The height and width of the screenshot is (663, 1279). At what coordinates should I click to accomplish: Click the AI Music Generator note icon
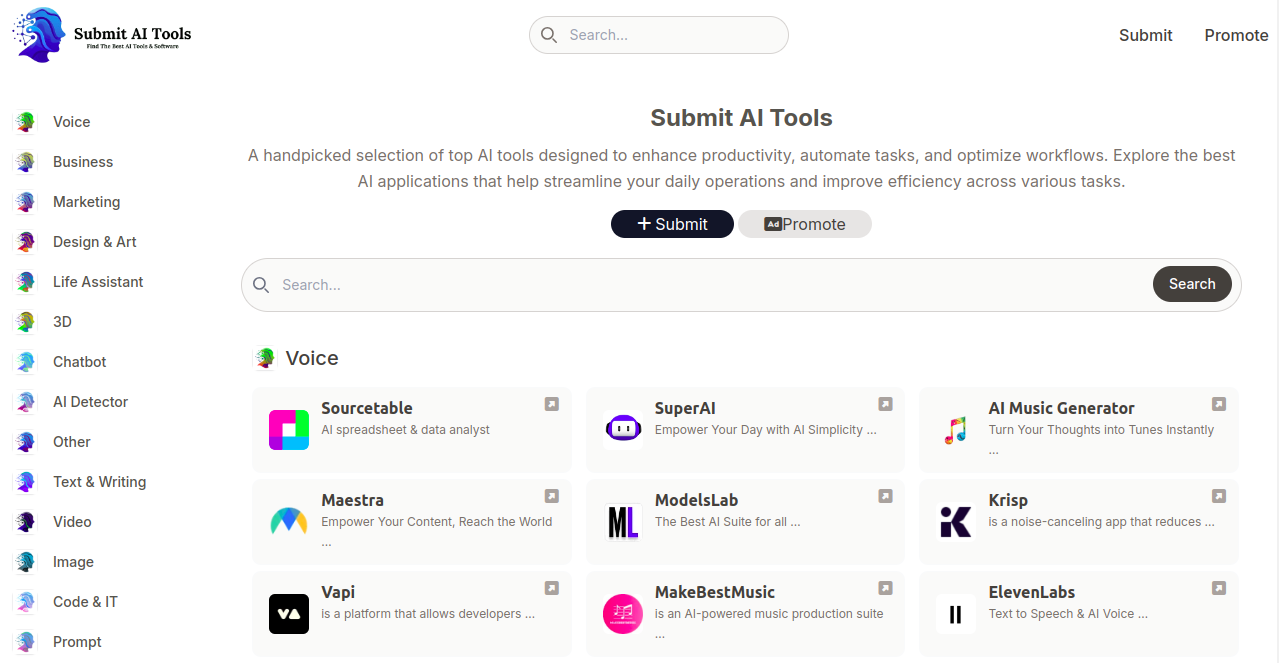tap(956, 430)
